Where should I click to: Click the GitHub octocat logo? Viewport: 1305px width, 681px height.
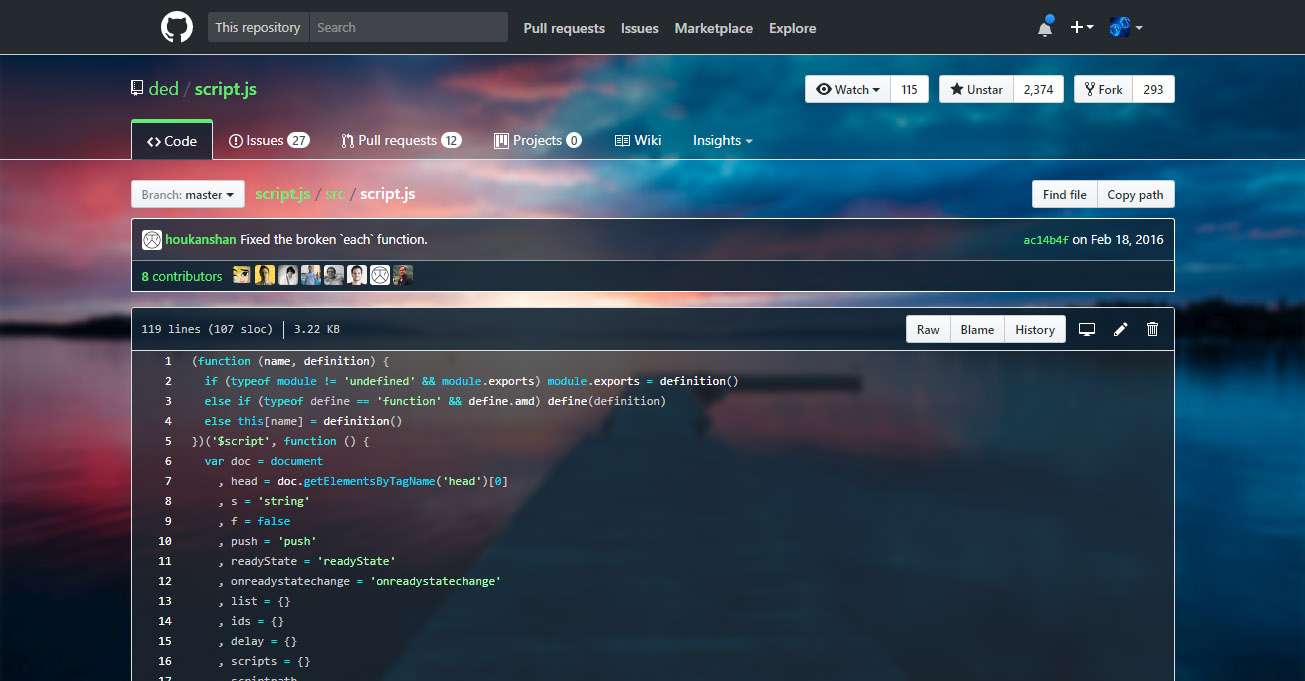[176, 27]
